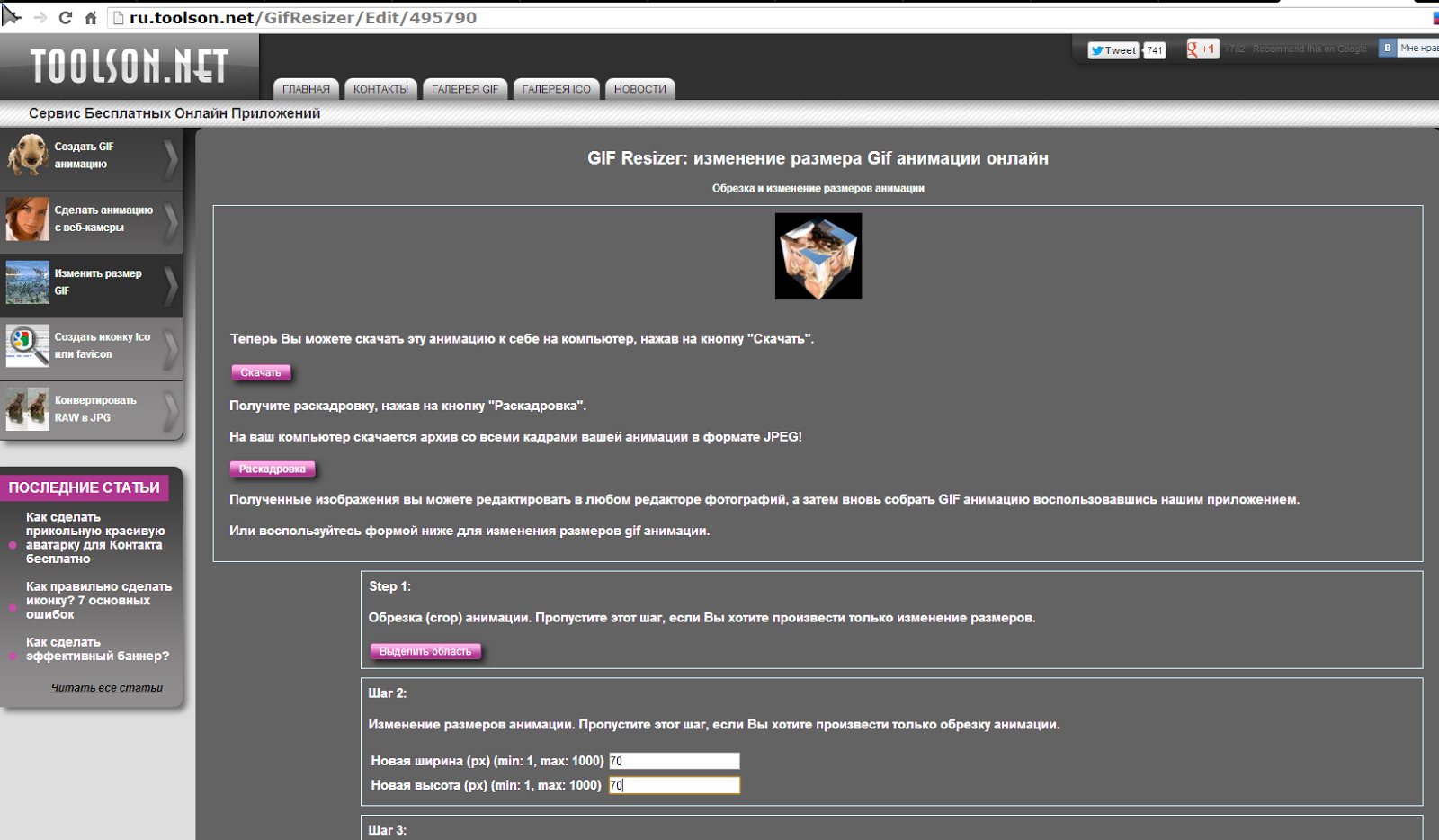Open the article about making an effective banner
1439x840 pixels.
coord(97,649)
